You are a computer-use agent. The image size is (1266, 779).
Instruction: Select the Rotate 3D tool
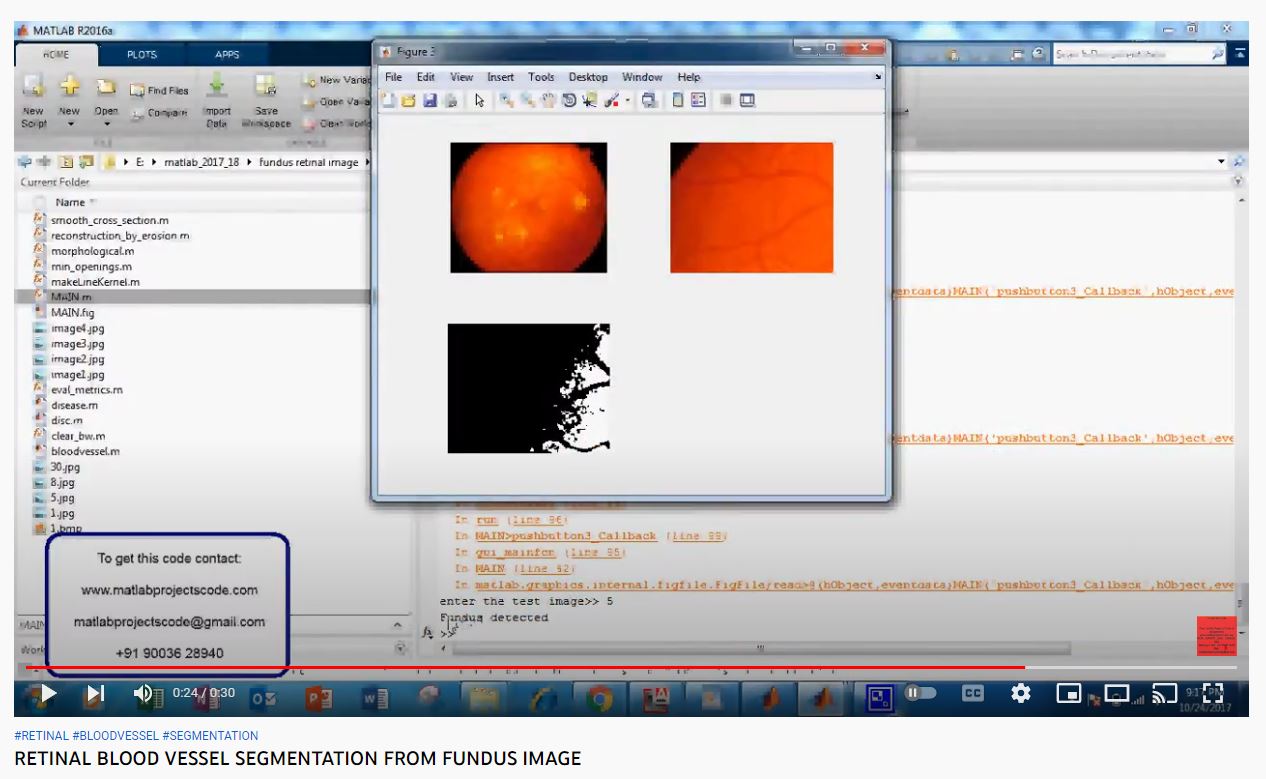pyautogui.click(x=568, y=100)
